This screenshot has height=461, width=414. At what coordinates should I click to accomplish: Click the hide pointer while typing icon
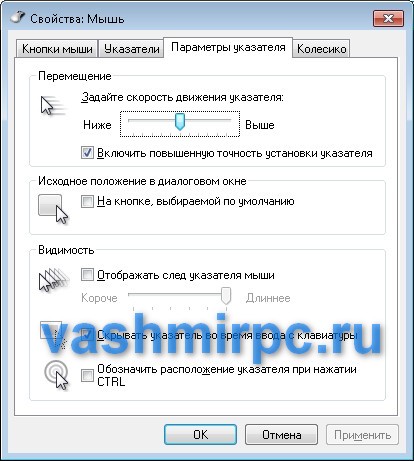pos(53,334)
